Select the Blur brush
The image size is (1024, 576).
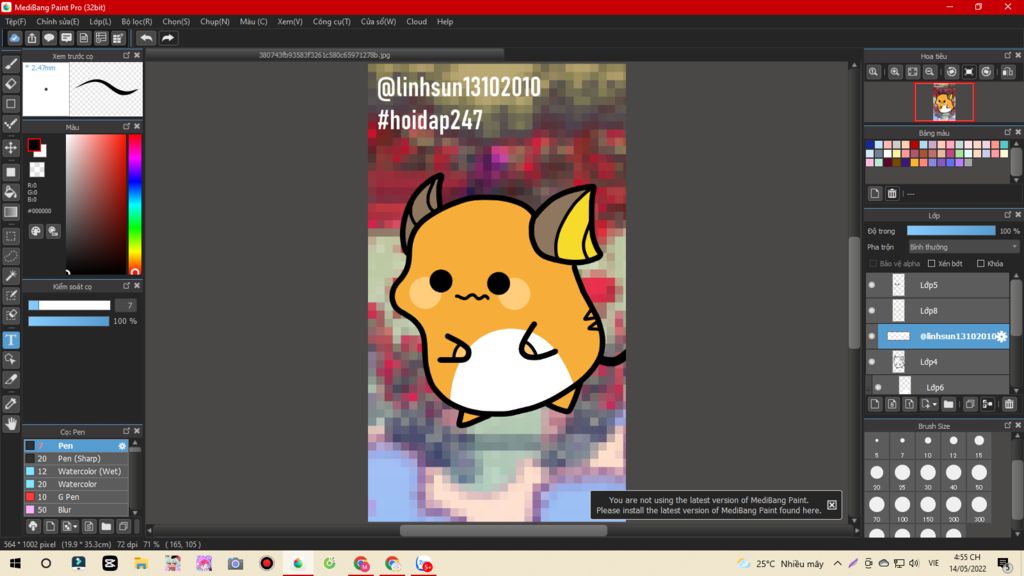(x=76, y=510)
